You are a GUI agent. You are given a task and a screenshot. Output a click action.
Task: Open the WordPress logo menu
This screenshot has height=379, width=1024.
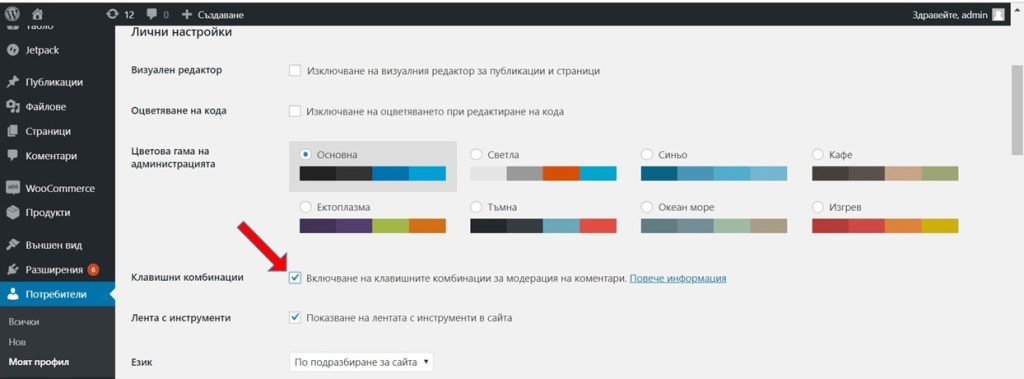tap(12, 13)
